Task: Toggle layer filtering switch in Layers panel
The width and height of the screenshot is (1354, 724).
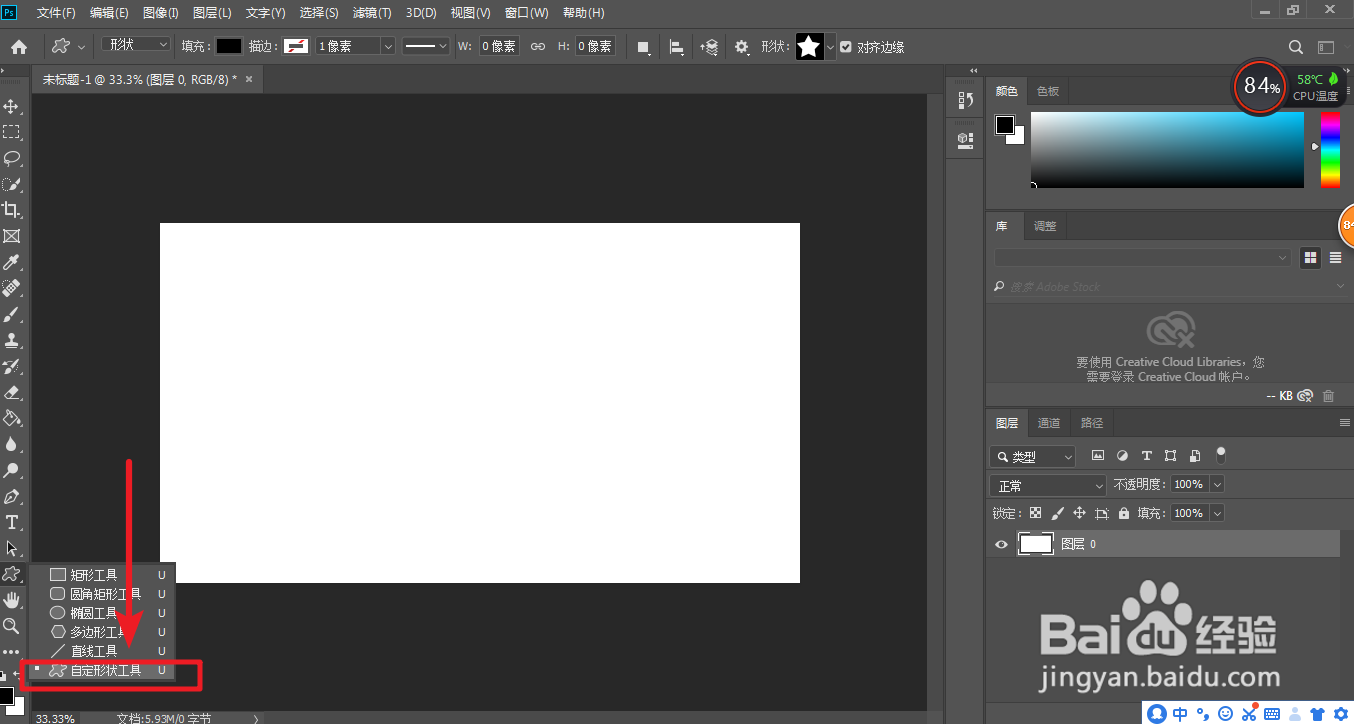Action: 1221,455
